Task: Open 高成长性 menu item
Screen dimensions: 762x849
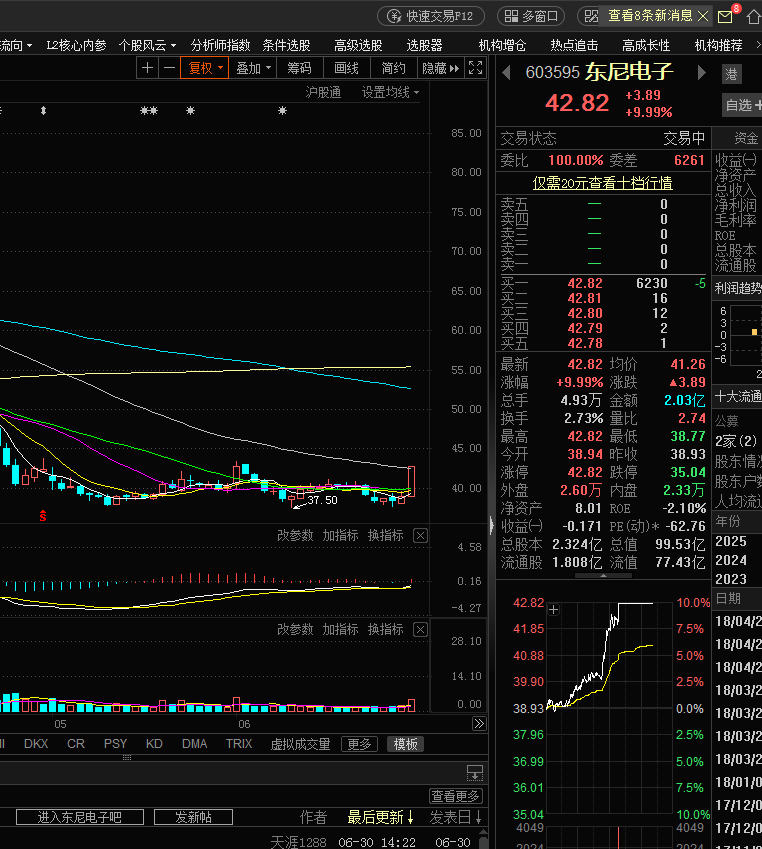Action: click(646, 45)
